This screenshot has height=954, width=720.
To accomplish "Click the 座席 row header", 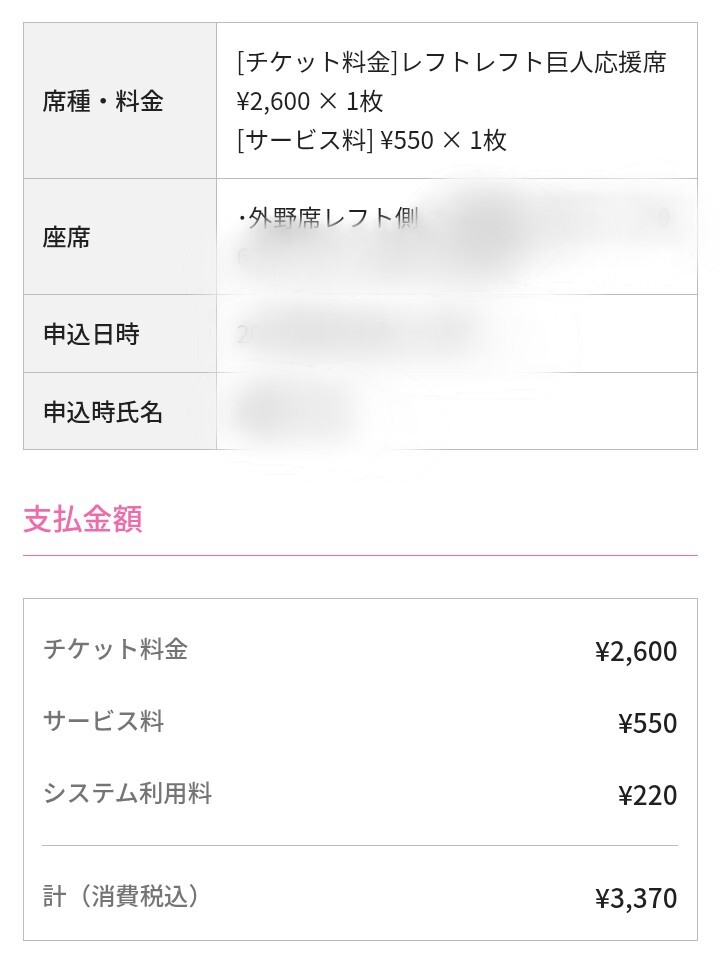I will (x=67, y=237).
